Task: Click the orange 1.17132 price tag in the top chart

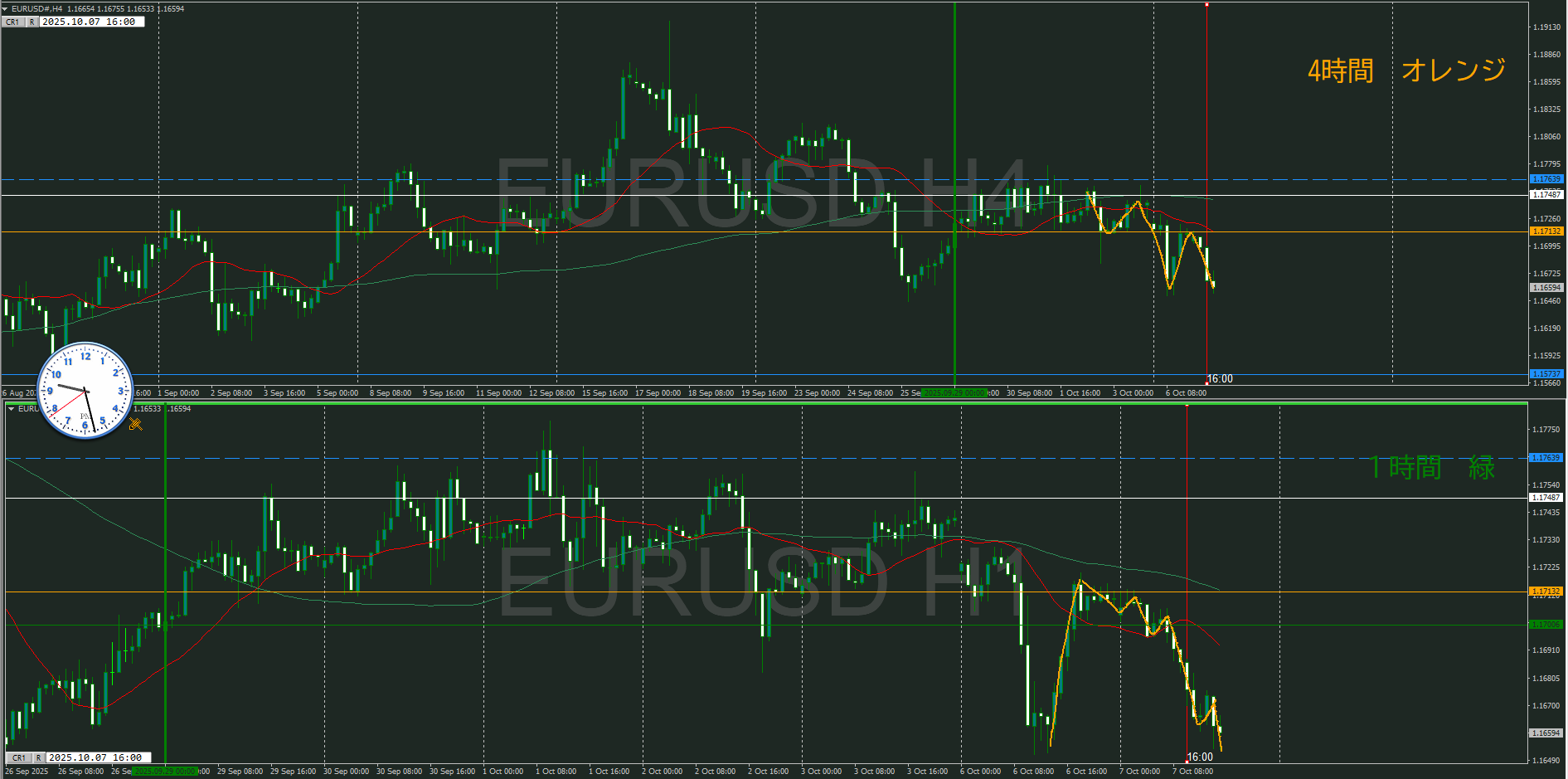Action: pos(1546,231)
